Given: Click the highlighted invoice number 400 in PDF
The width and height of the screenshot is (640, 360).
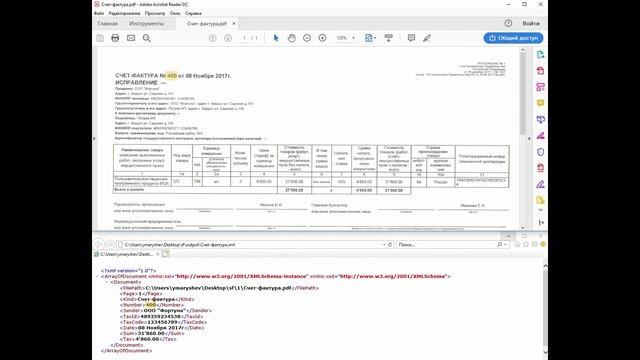Looking at the screenshot, I should coord(172,76).
